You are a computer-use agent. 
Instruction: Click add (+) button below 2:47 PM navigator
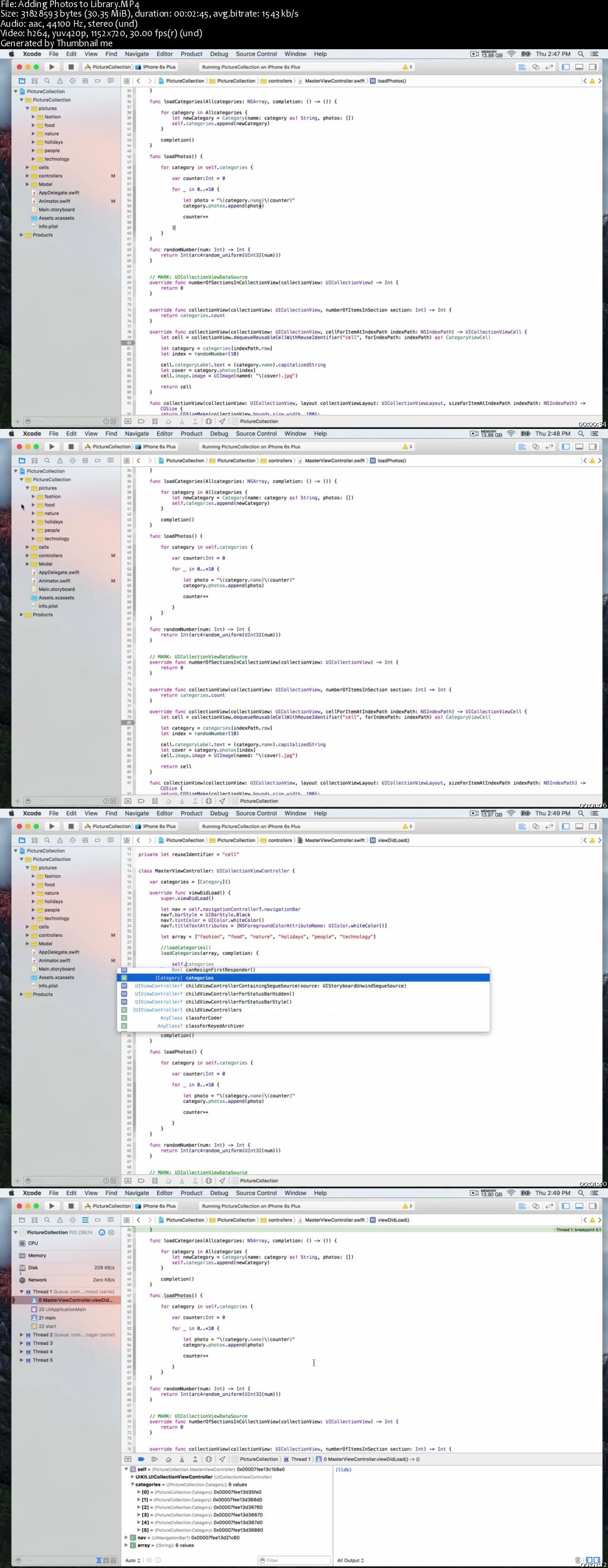point(17,421)
